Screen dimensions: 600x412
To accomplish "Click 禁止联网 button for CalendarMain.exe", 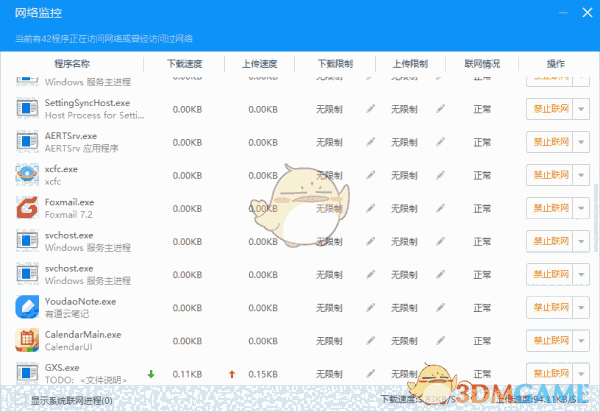I will click(549, 341).
